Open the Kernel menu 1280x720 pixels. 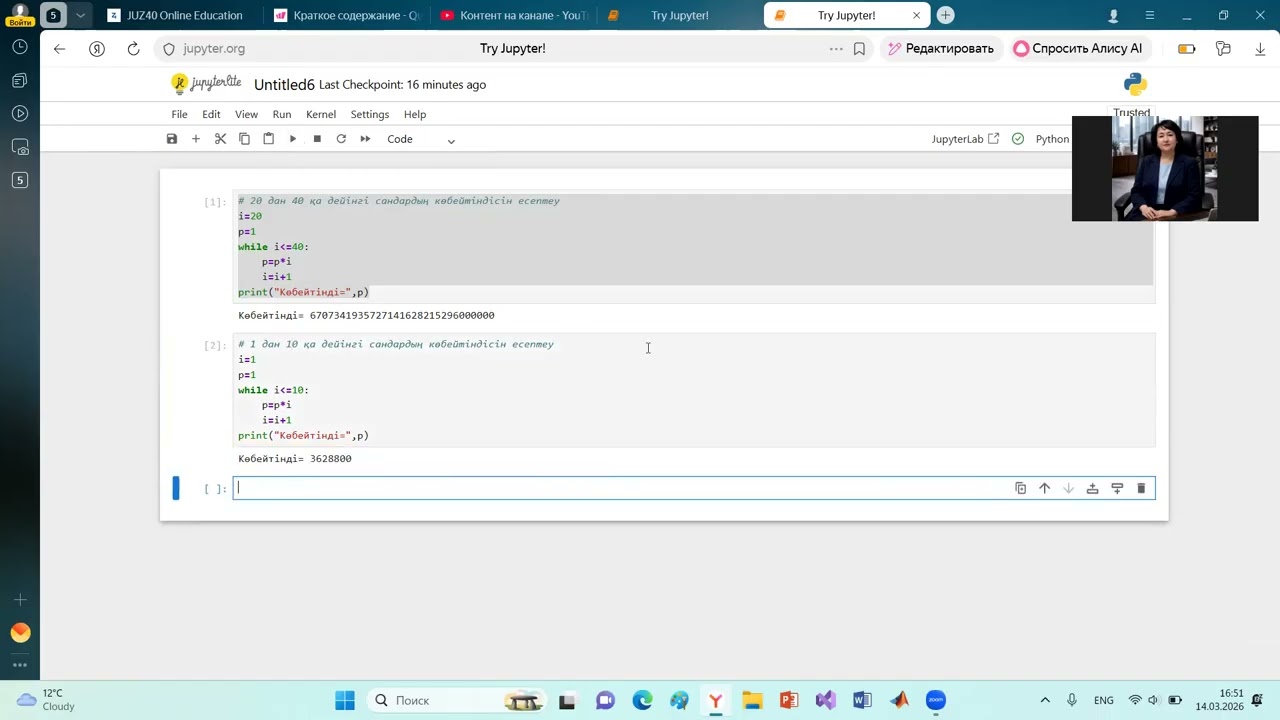tap(321, 114)
